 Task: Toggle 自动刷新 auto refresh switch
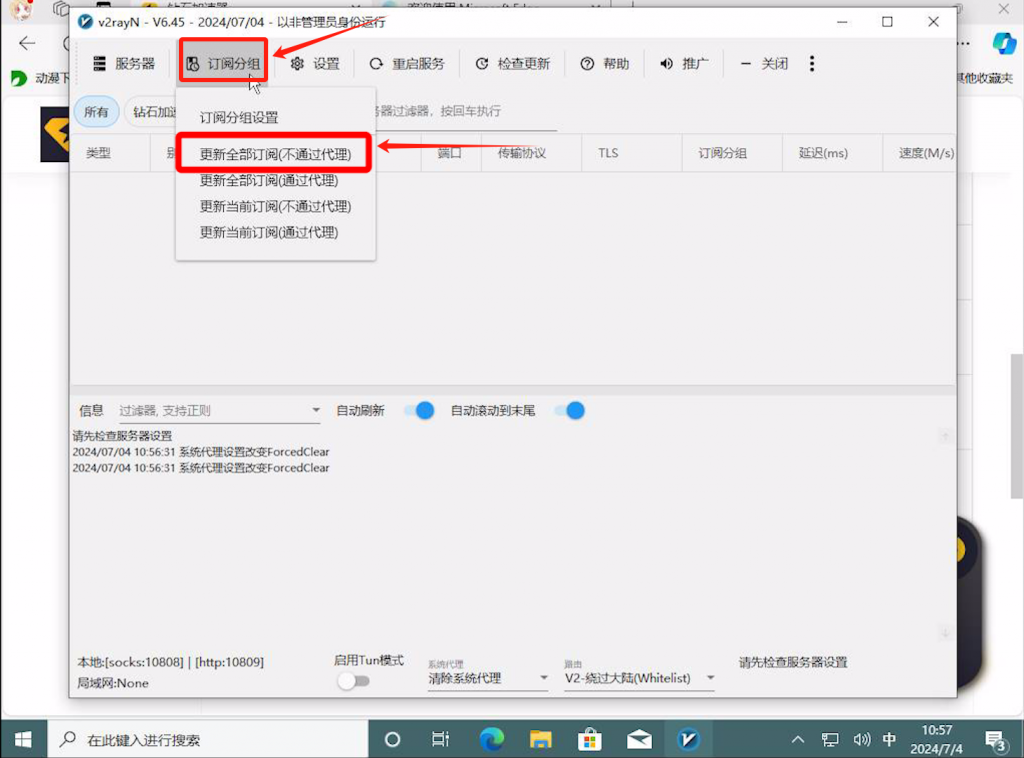click(x=420, y=411)
